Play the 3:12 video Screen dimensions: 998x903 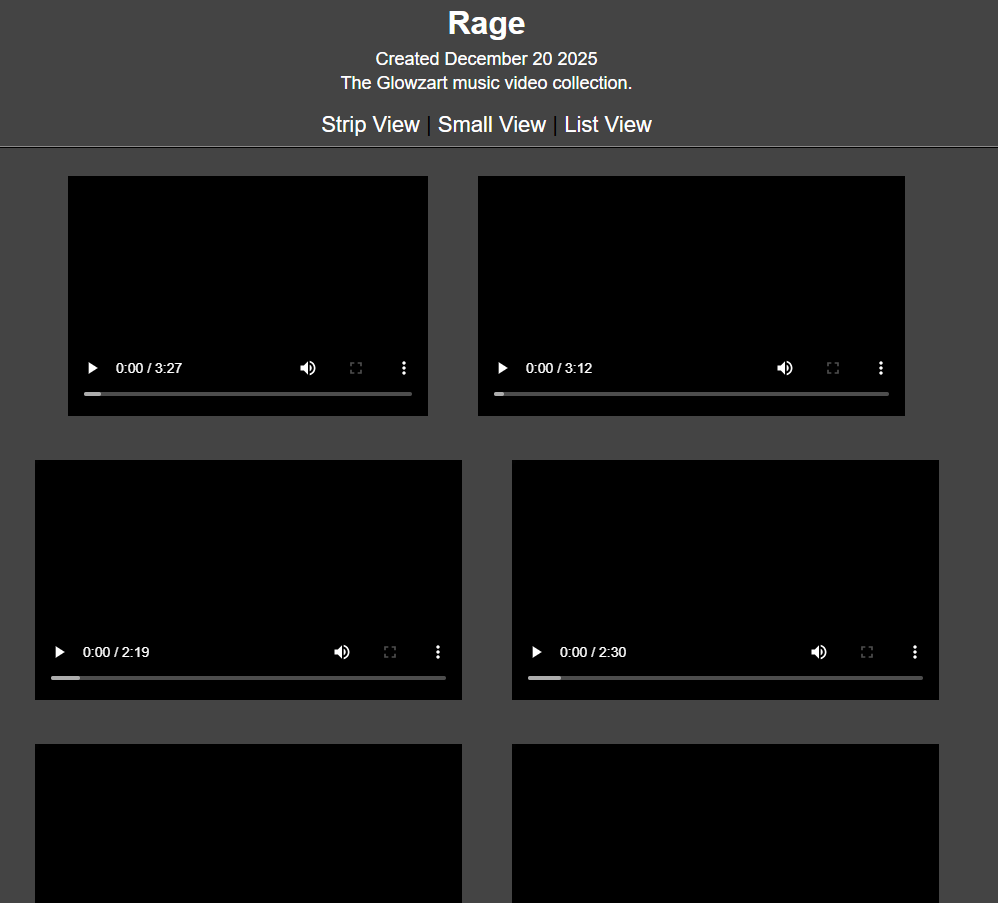(502, 368)
